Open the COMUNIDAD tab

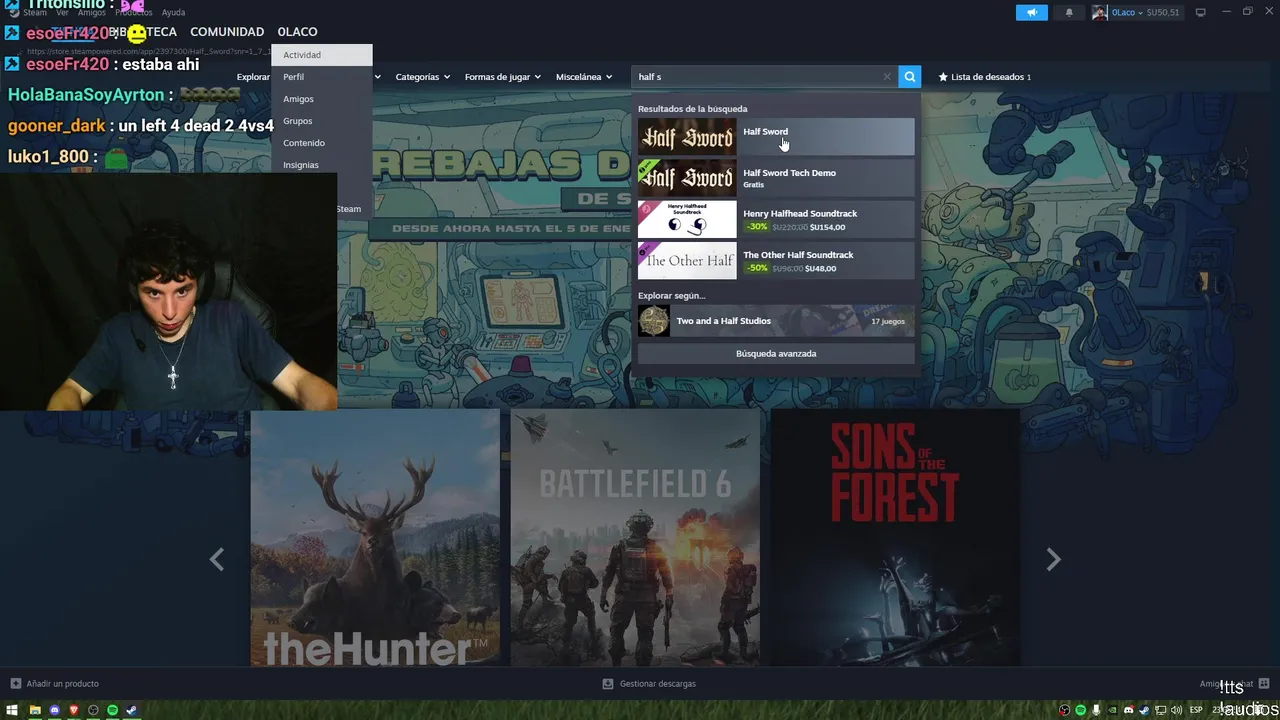coord(227,32)
